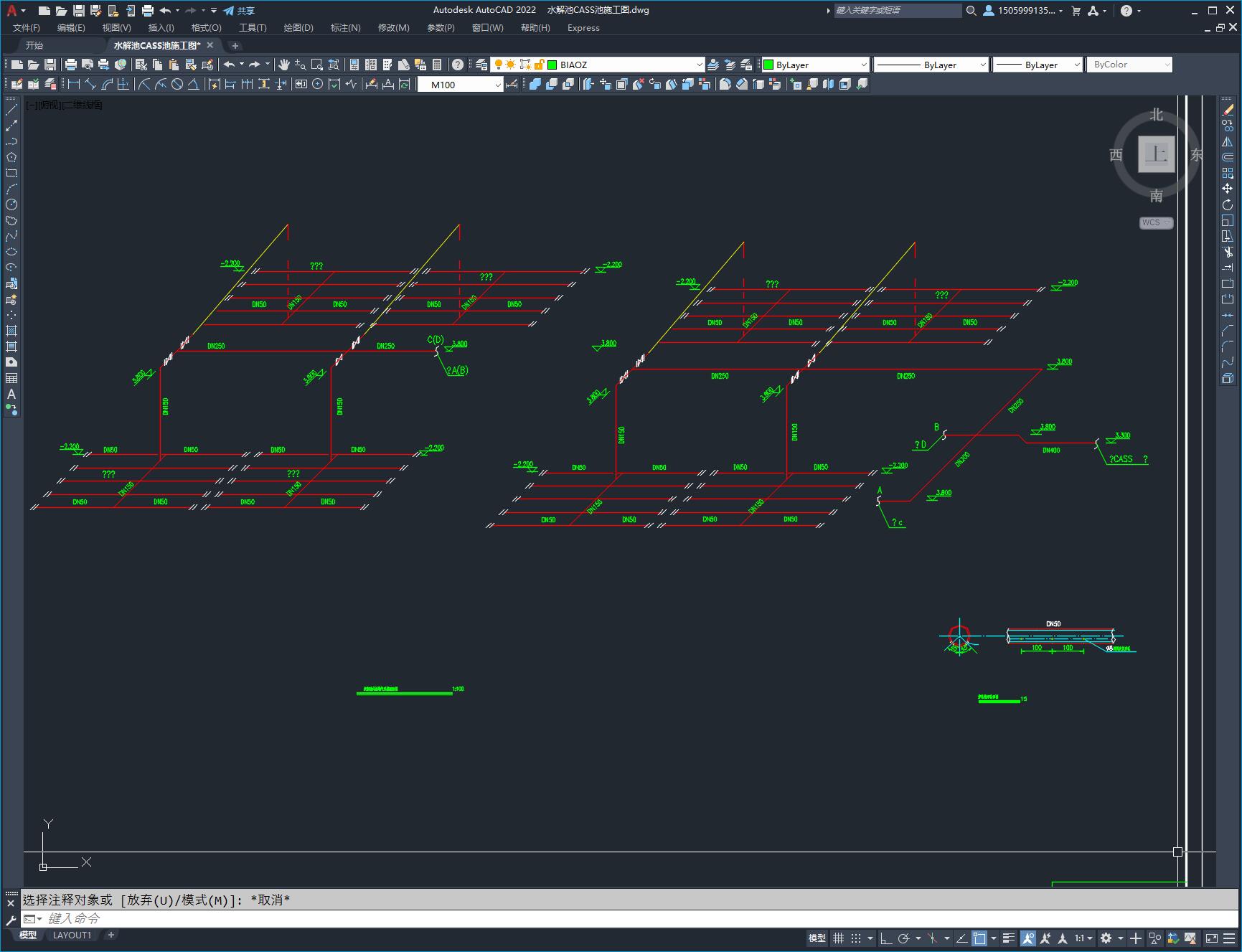
Task: Switch to the LAYOUT1 layout tab
Action: click(72, 935)
